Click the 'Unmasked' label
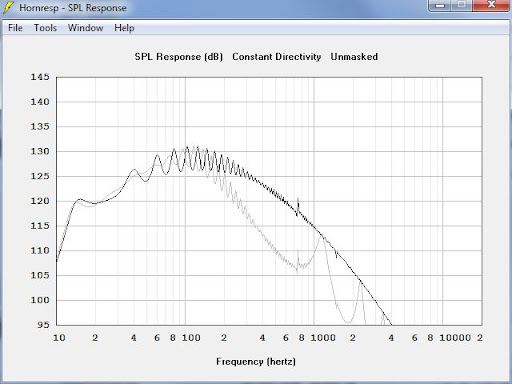 (x=354, y=57)
